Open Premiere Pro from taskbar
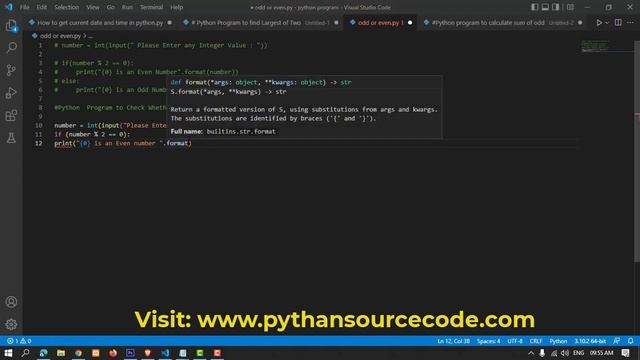640x360 pixels. [x=130, y=353]
